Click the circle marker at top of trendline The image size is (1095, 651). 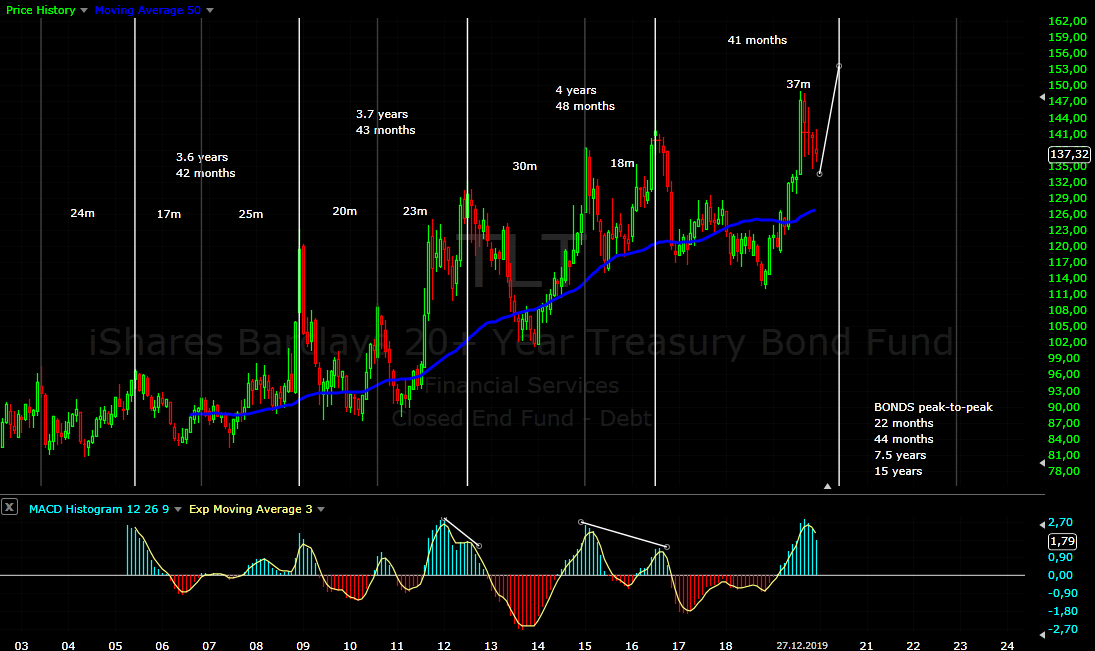click(838, 66)
